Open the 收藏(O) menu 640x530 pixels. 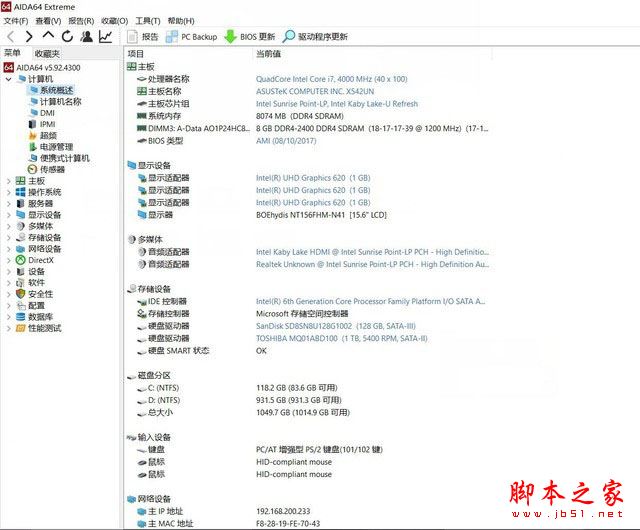tap(115, 21)
